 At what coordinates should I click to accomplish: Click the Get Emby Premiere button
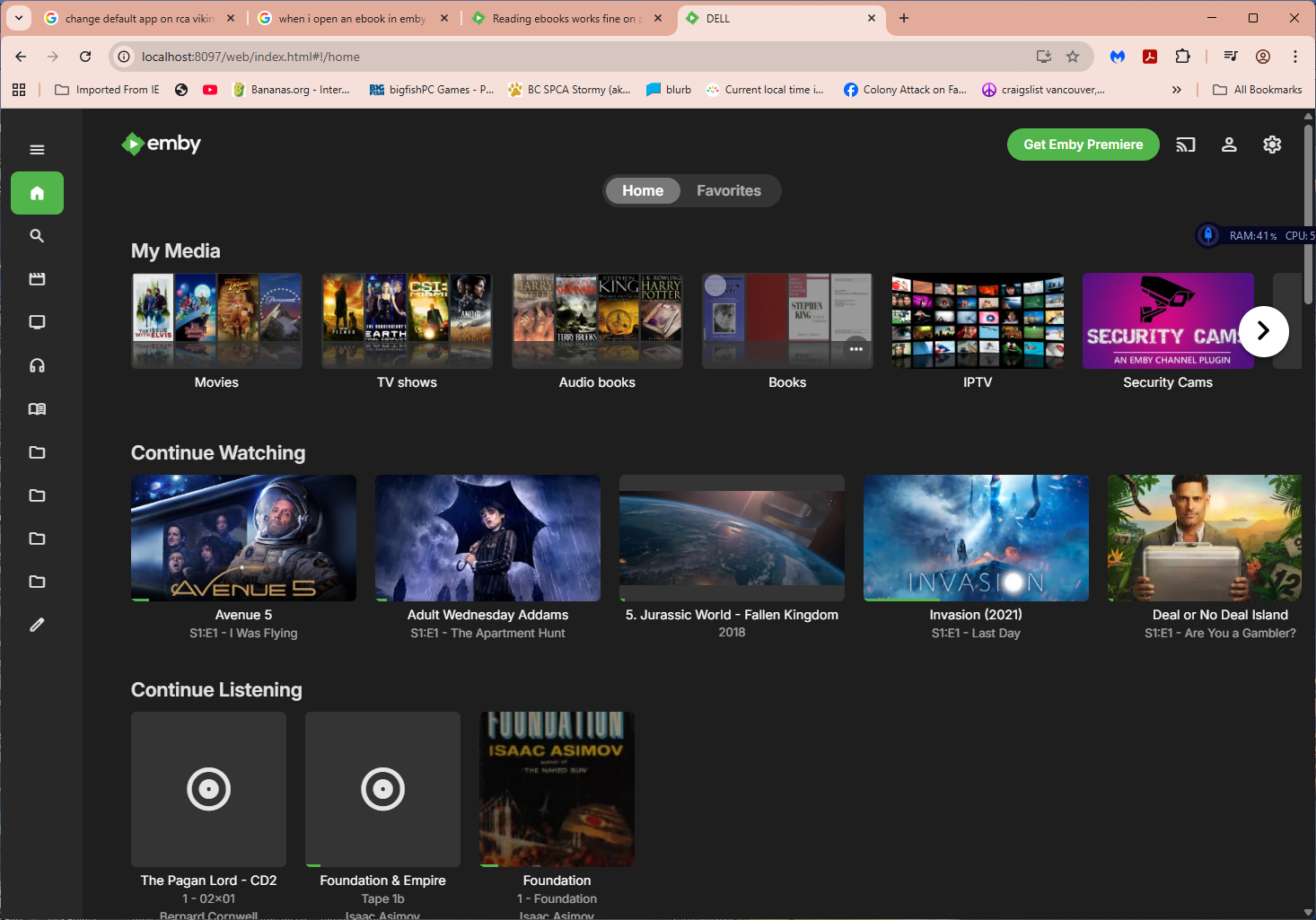1083,145
